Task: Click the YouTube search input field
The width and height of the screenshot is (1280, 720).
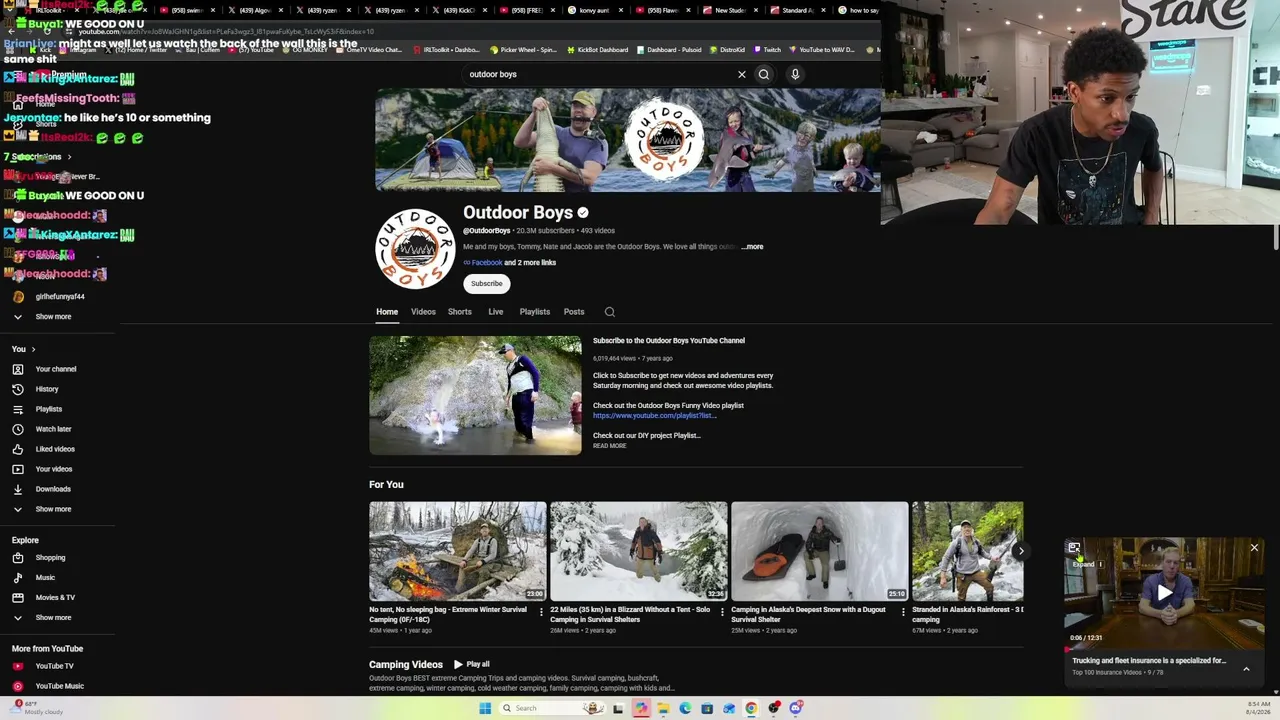Action: pyautogui.click(x=598, y=74)
